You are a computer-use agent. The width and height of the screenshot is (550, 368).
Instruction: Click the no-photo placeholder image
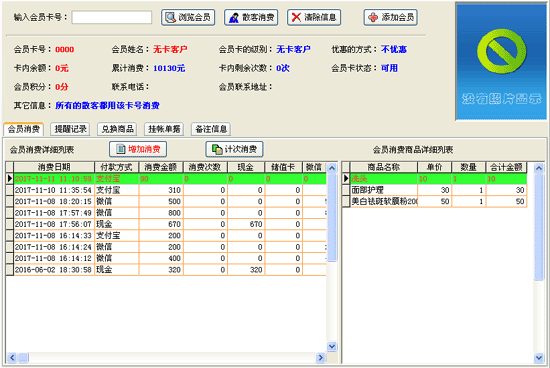[x=501, y=61]
